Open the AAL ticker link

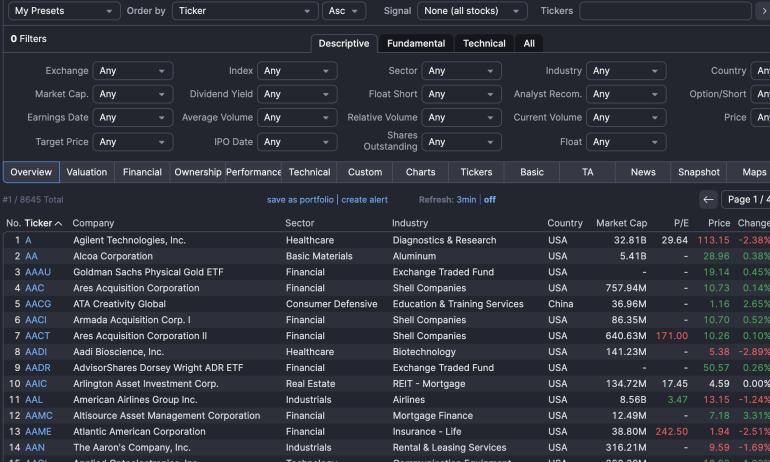(x=34, y=400)
